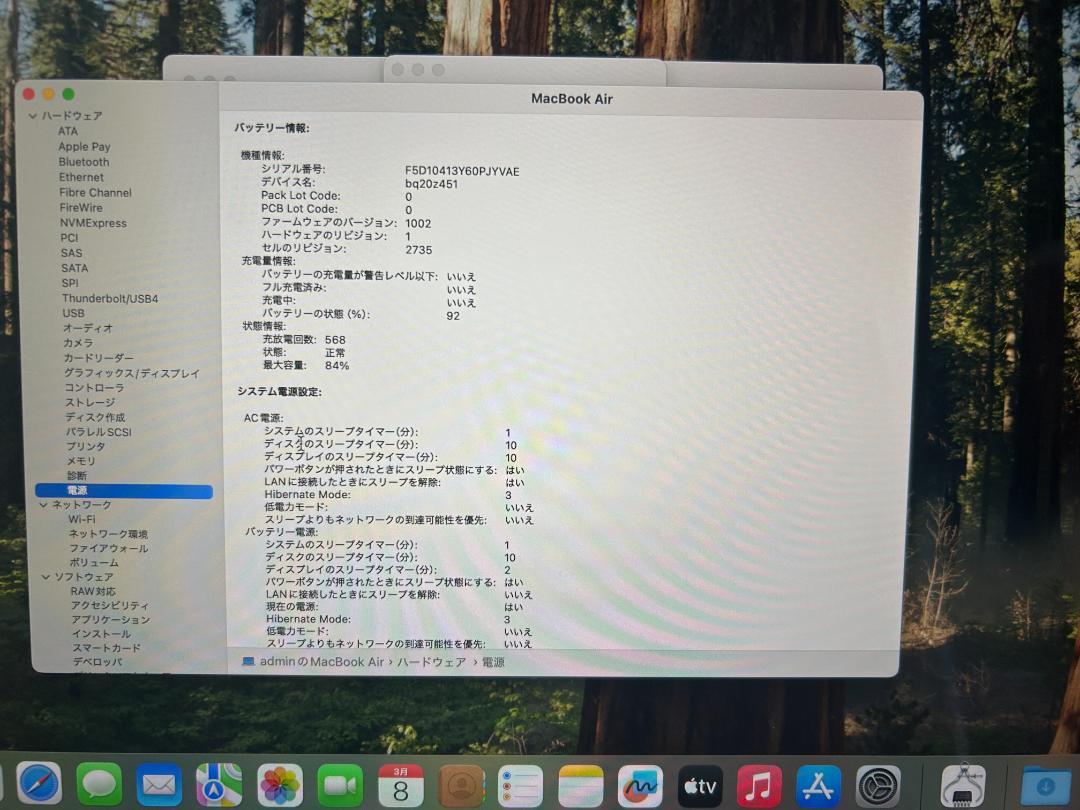The height and width of the screenshot is (810, 1080).
Task: Select RAW対応 under ソフトウェア
Action: [93, 591]
